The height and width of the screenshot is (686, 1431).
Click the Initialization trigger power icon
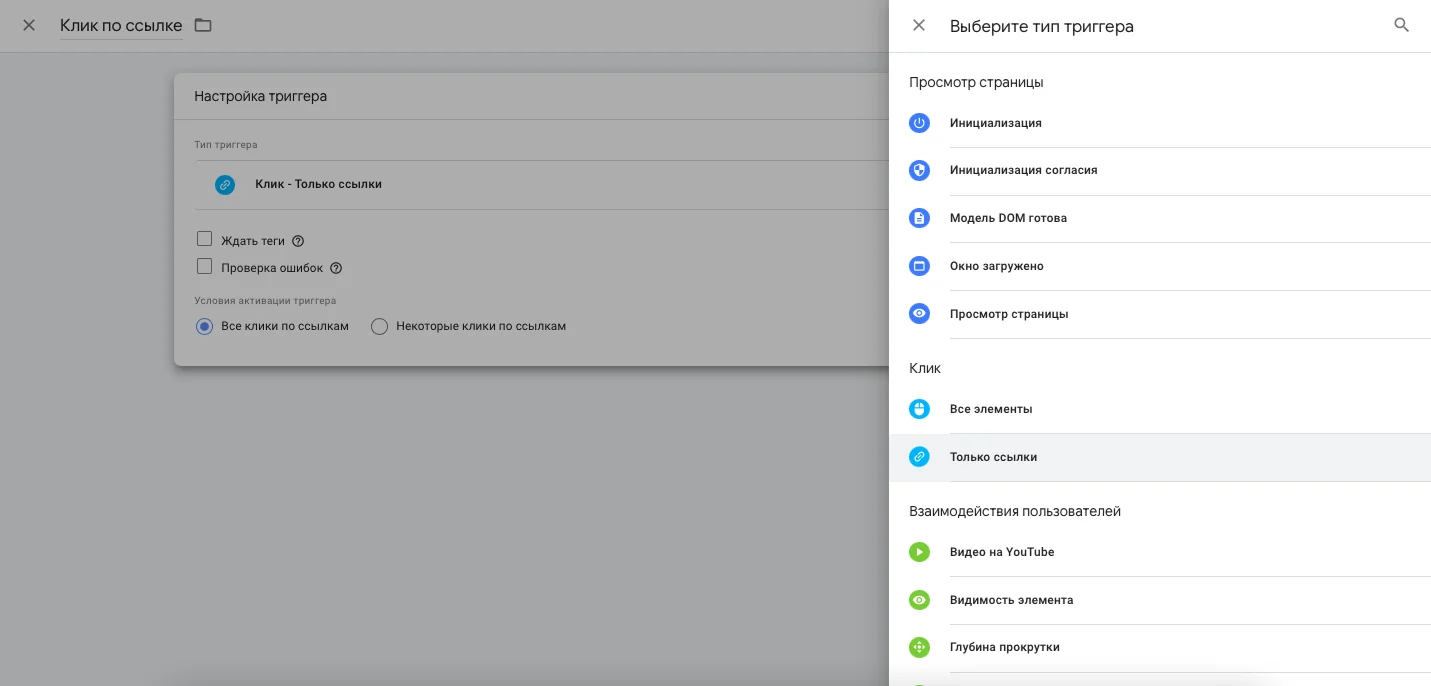919,123
